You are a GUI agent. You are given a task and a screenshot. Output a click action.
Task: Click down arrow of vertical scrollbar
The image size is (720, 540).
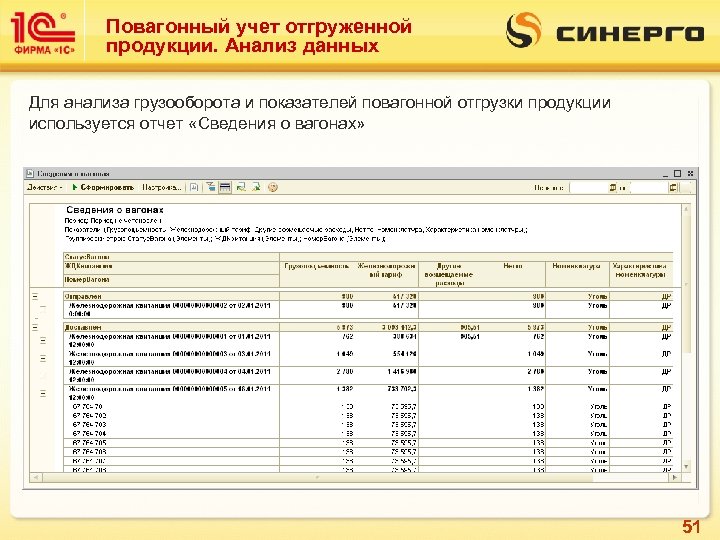click(x=686, y=467)
